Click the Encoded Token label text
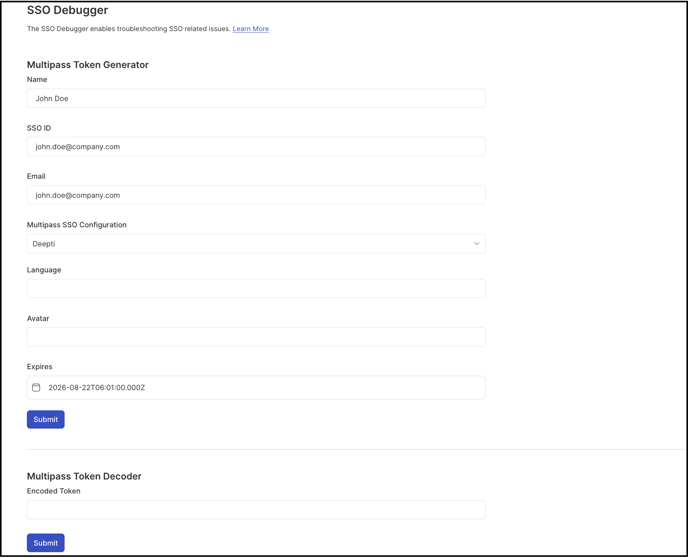This screenshot has height=558, width=688. [x=54, y=491]
